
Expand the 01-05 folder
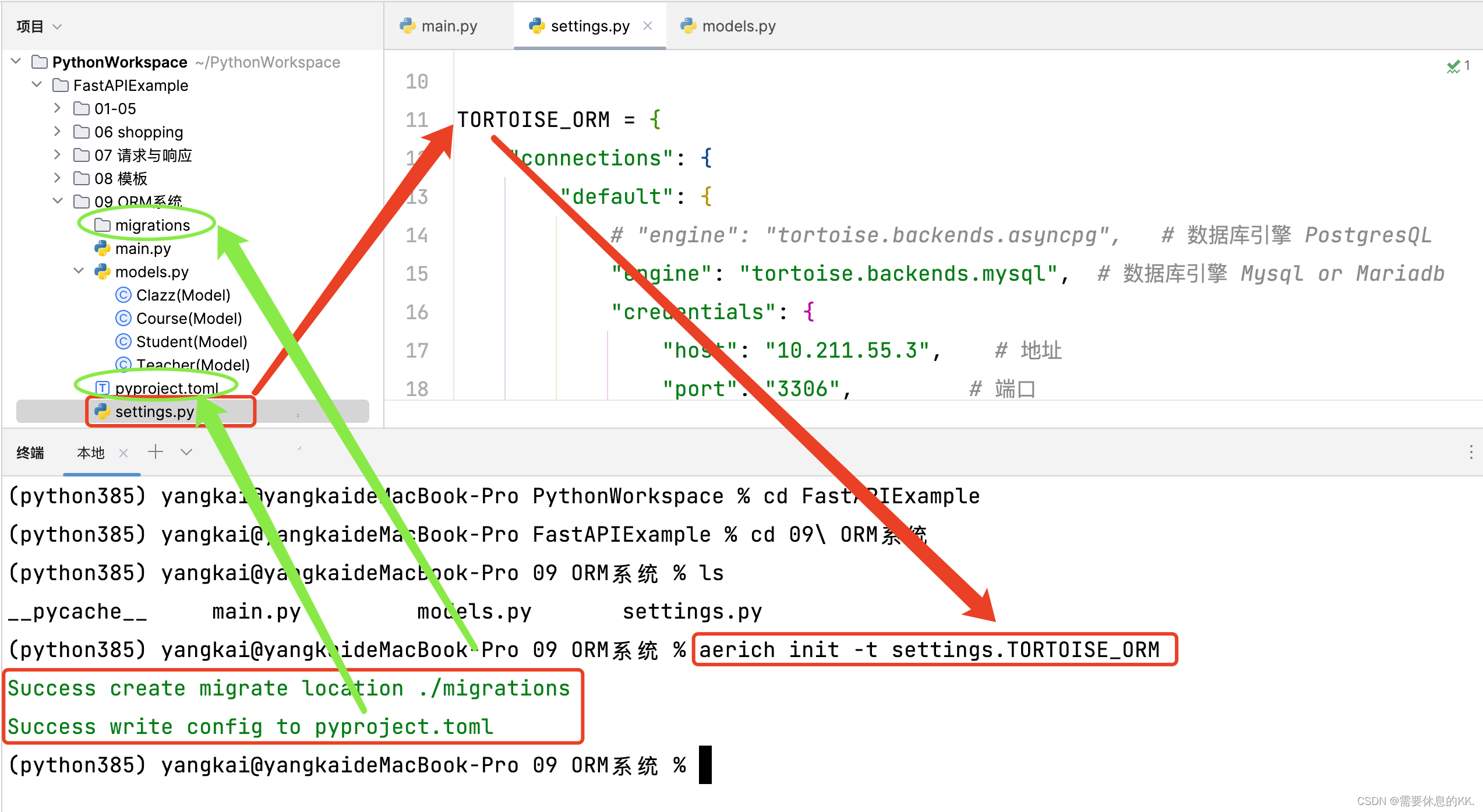[x=57, y=108]
